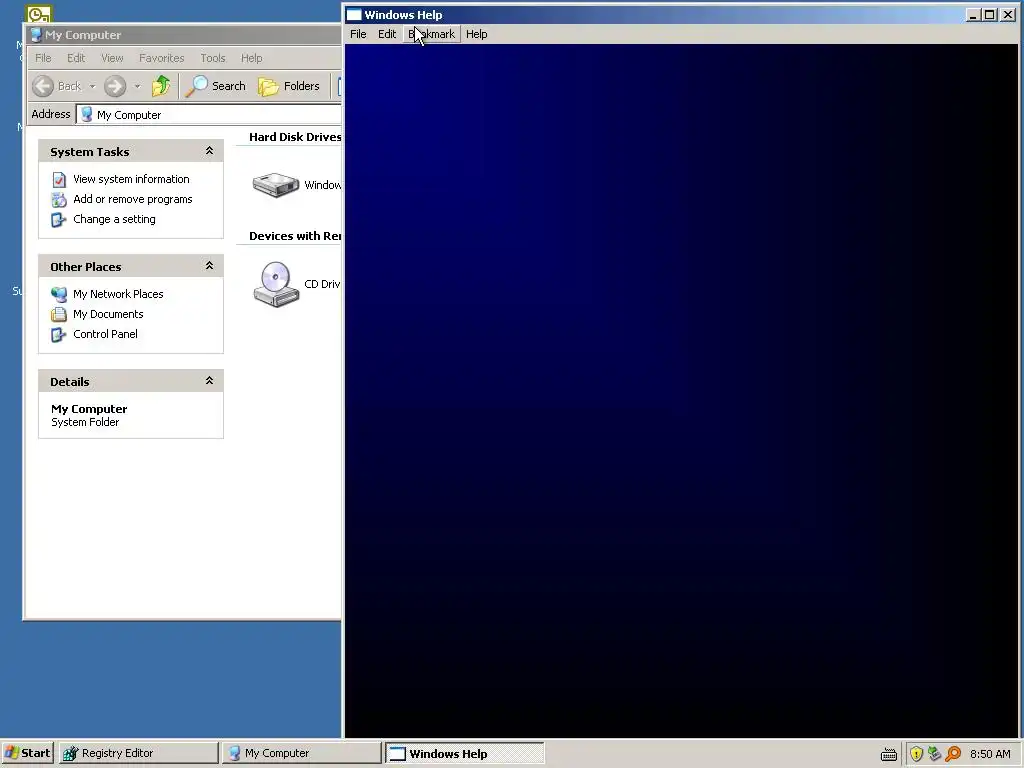This screenshot has height=768, width=1024.
Task: Click the Windows Help title bar icon
Action: click(x=354, y=14)
